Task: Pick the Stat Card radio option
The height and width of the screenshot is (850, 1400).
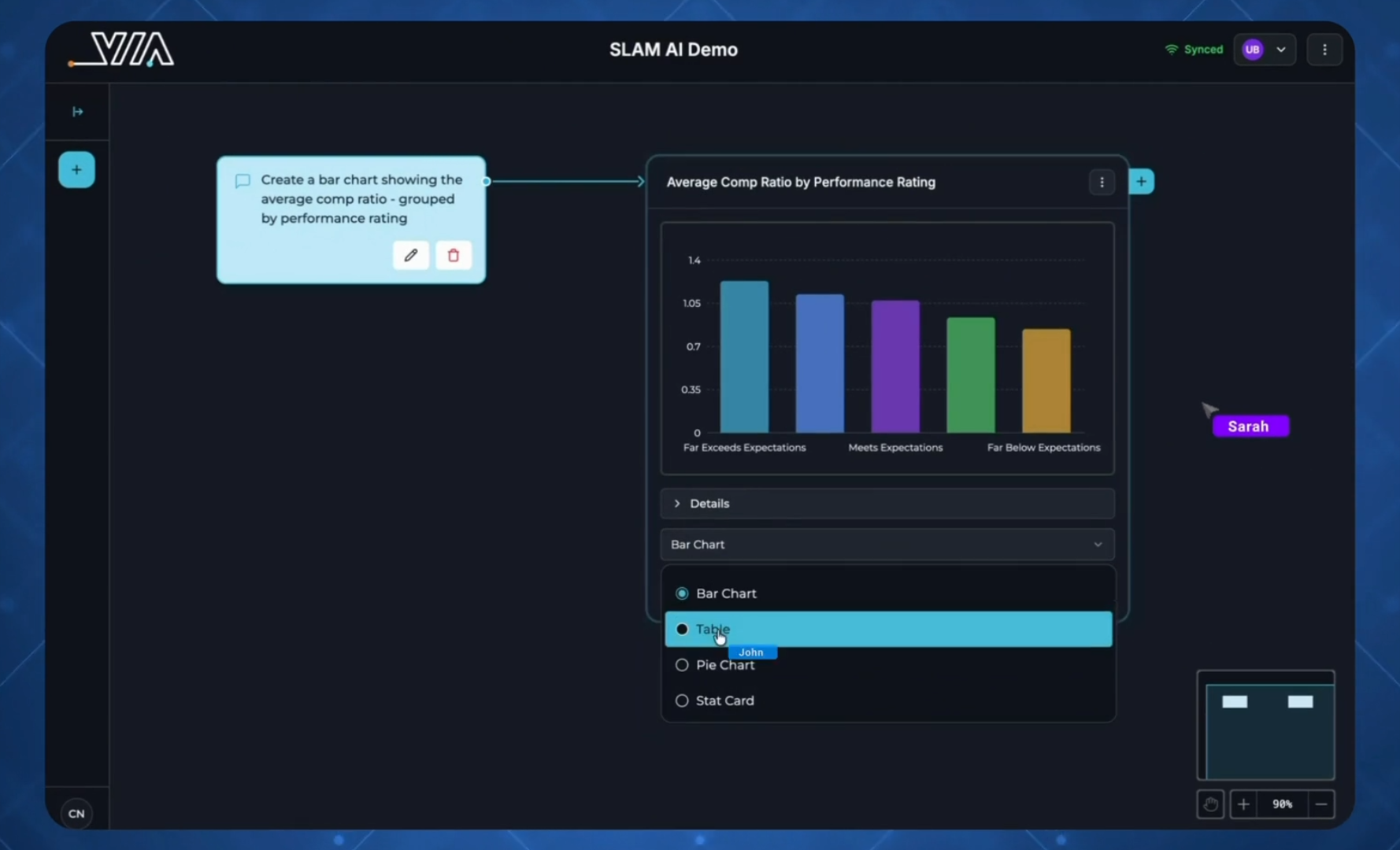Action: (682, 700)
